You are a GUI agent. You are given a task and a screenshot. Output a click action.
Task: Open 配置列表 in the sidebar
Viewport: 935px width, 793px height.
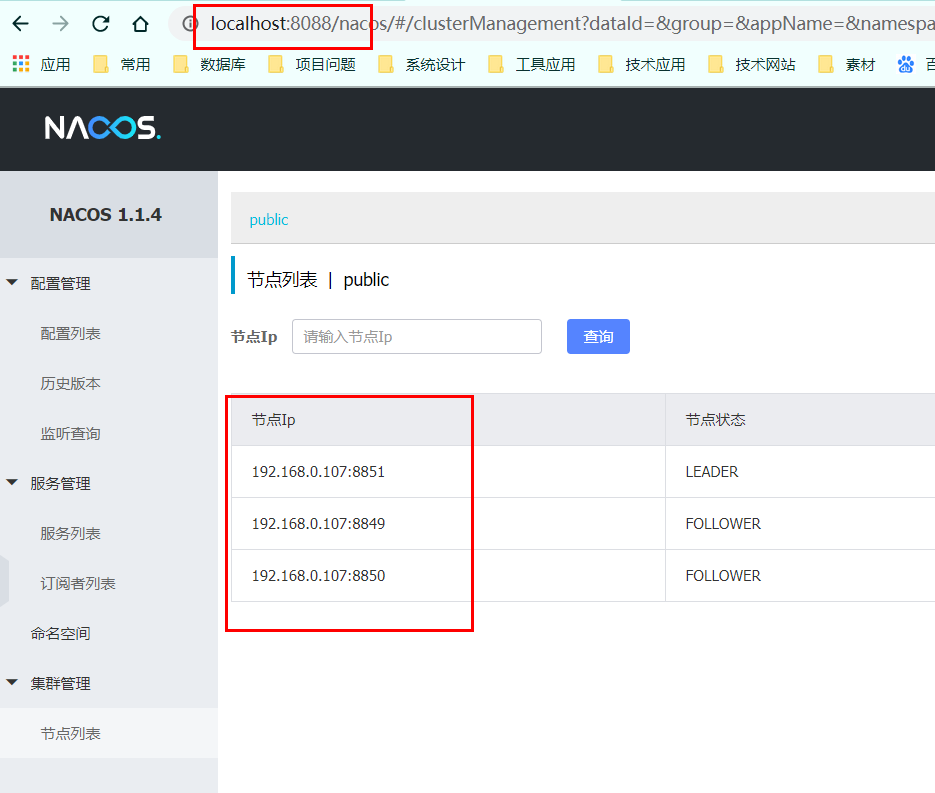(x=70, y=333)
